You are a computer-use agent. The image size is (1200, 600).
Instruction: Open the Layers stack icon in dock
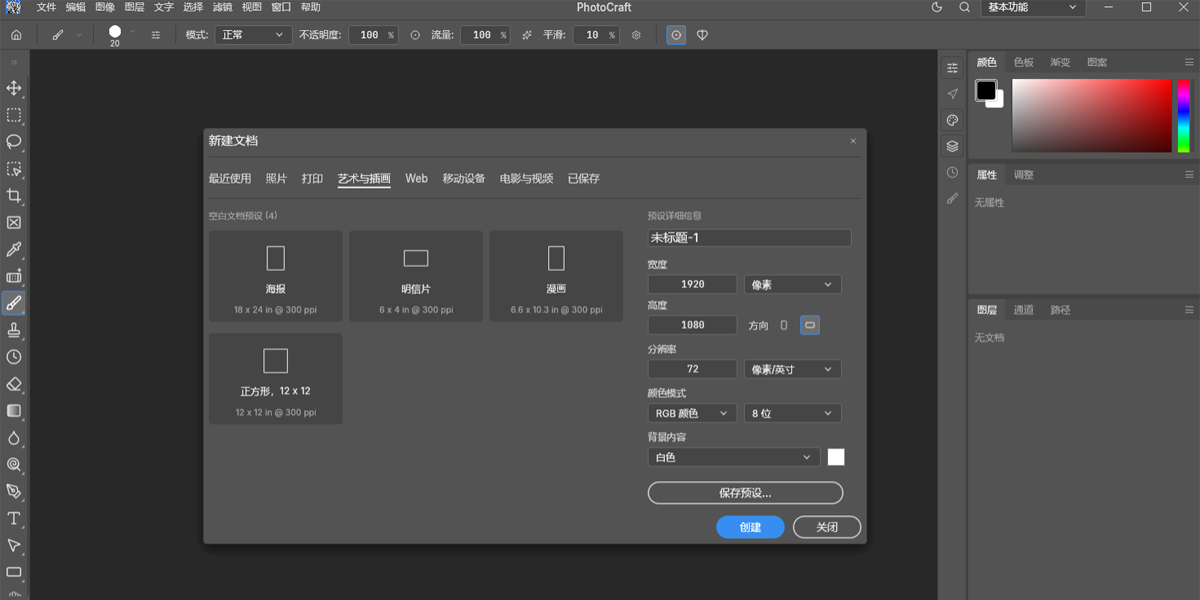click(952, 146)
